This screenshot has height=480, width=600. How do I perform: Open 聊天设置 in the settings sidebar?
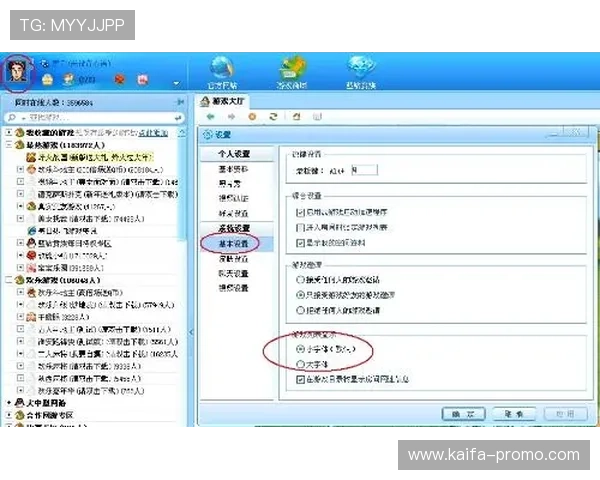pos(233,273)
